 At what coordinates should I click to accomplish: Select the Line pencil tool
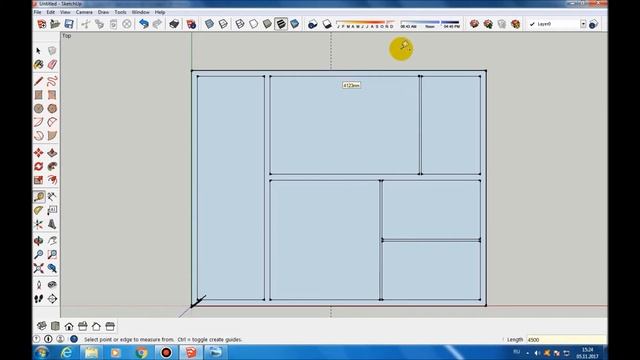(x=38, y=81)
